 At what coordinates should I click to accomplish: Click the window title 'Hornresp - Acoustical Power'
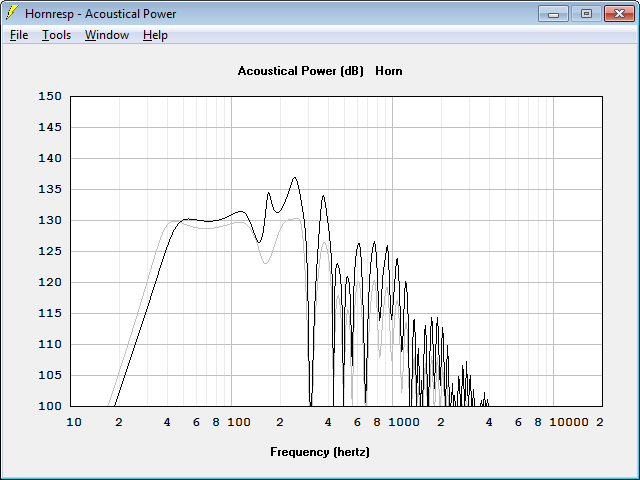coord(100,14)
